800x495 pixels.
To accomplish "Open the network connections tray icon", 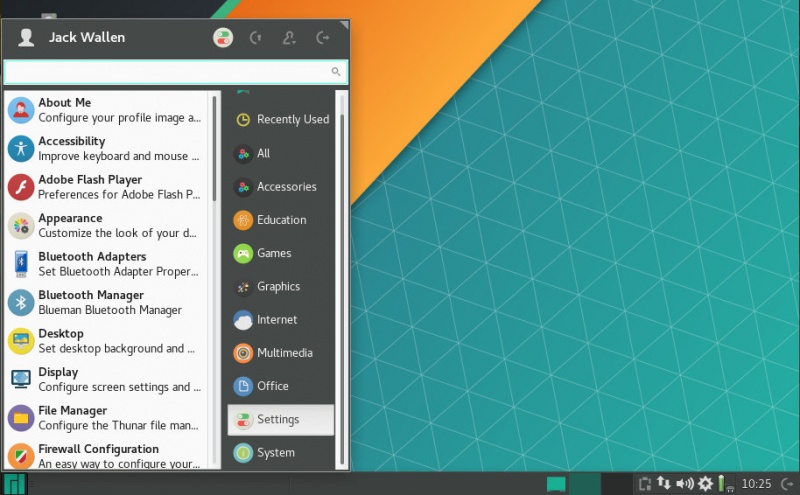I will pos(663,484).
